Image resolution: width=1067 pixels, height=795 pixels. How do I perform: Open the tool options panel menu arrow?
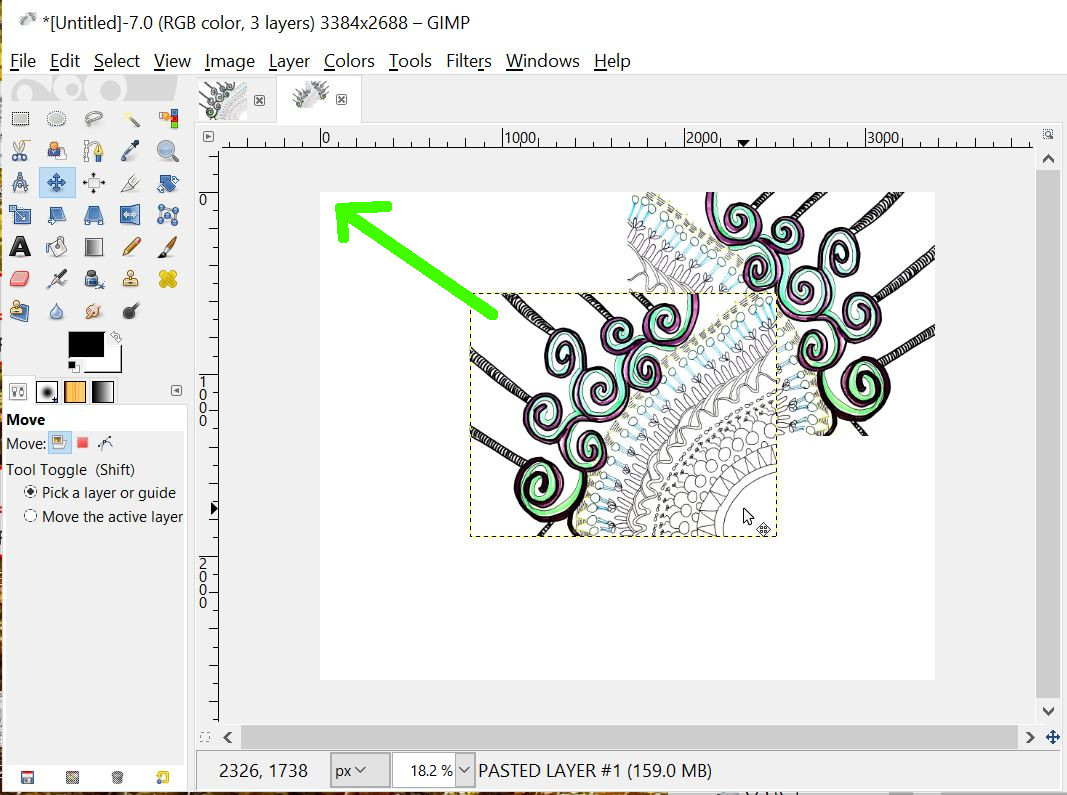click(177, 391)
